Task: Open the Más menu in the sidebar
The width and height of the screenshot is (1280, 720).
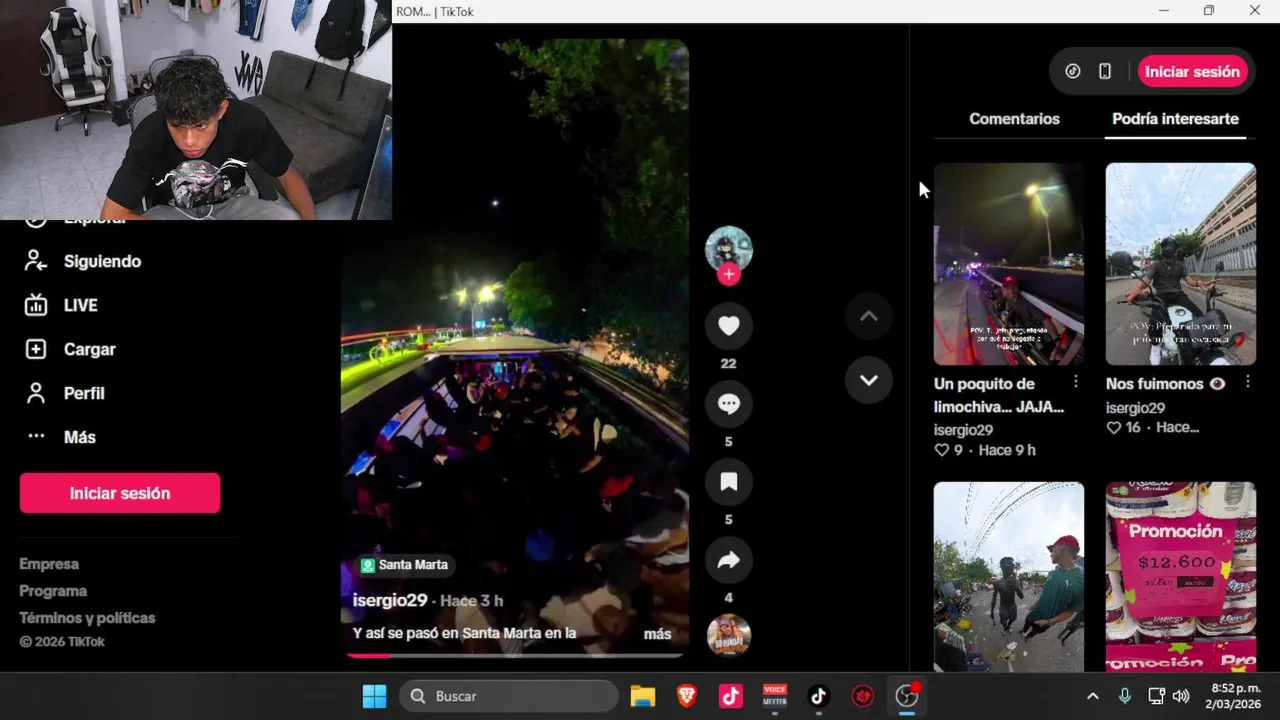Action: [x=80, y=437]
